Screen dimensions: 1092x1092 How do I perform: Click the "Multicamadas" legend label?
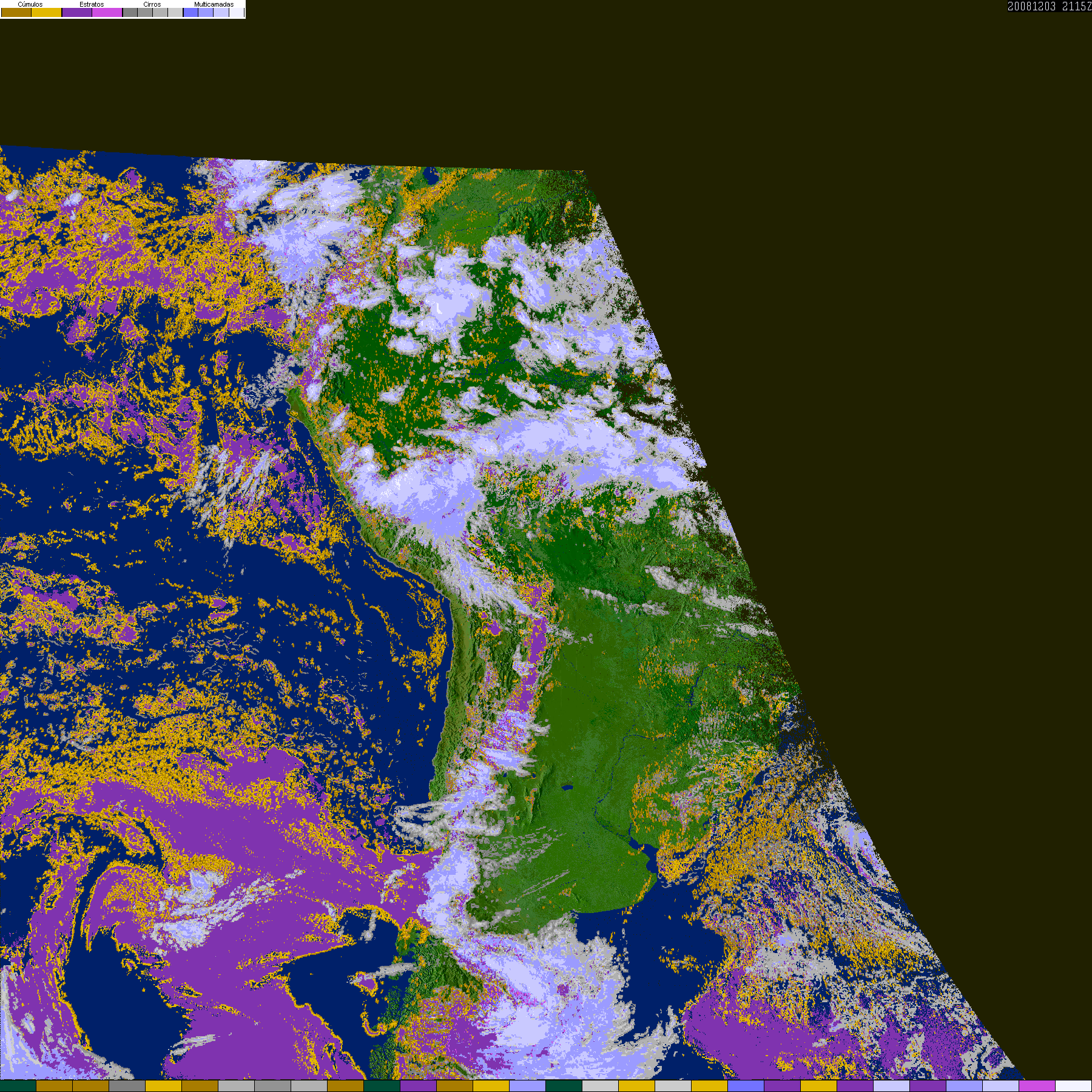[x=214, y=4]
